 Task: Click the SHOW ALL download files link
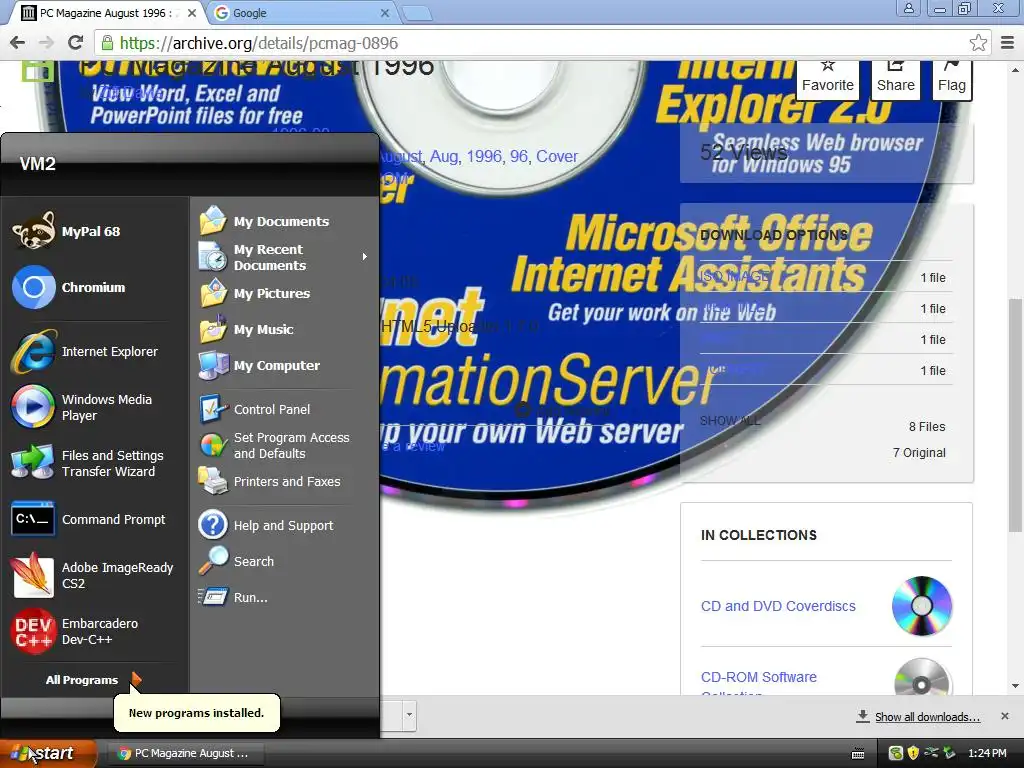point(730,421)
